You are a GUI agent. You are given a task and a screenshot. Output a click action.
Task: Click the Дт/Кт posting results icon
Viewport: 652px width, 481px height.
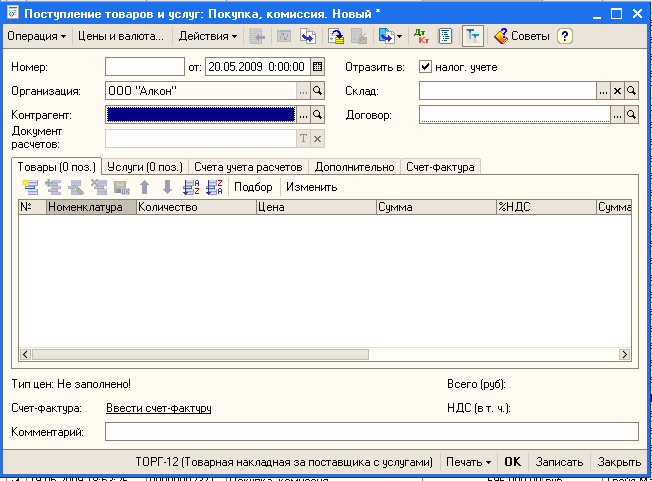pos(422,36)
